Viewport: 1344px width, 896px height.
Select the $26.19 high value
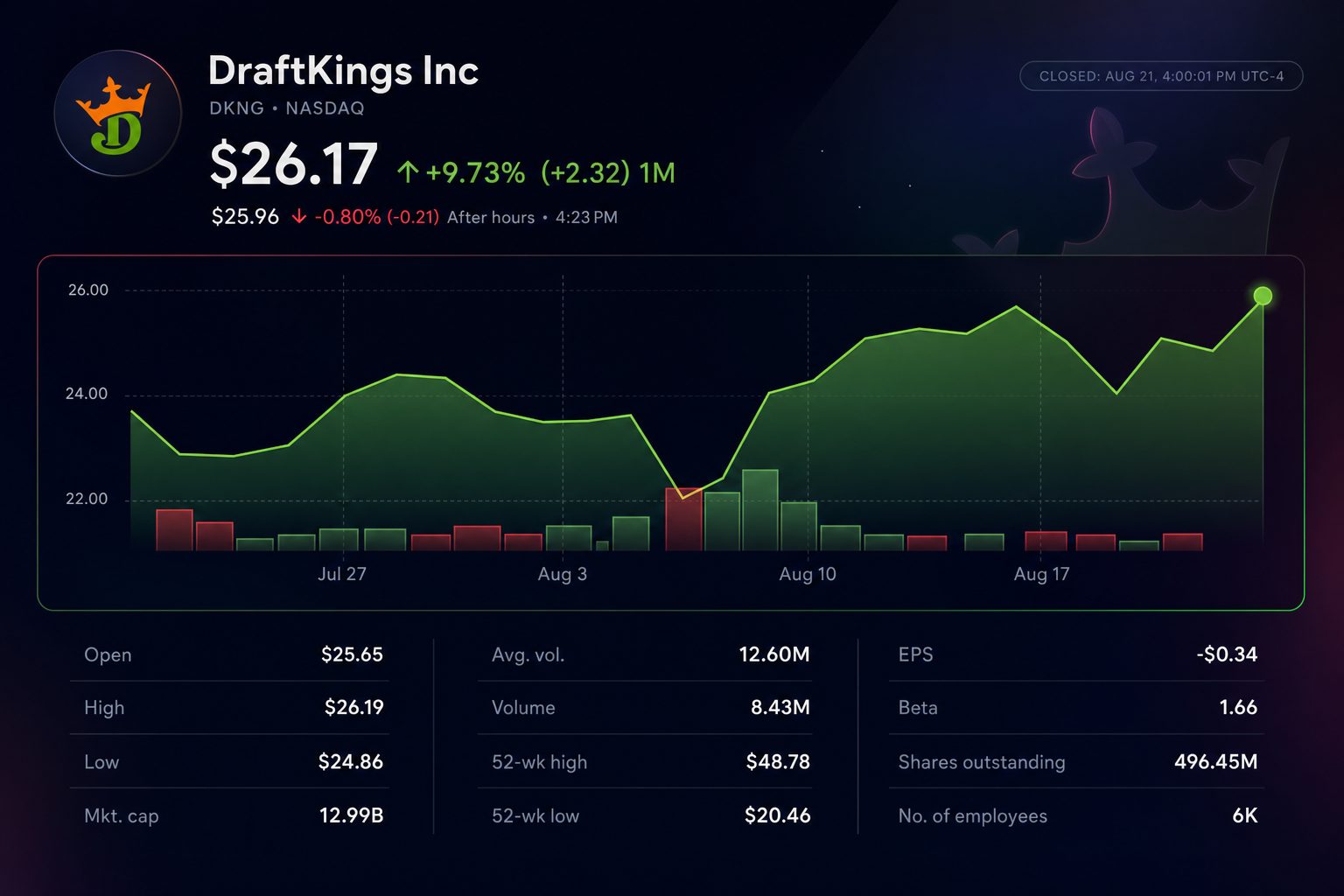tap(353, 707)
